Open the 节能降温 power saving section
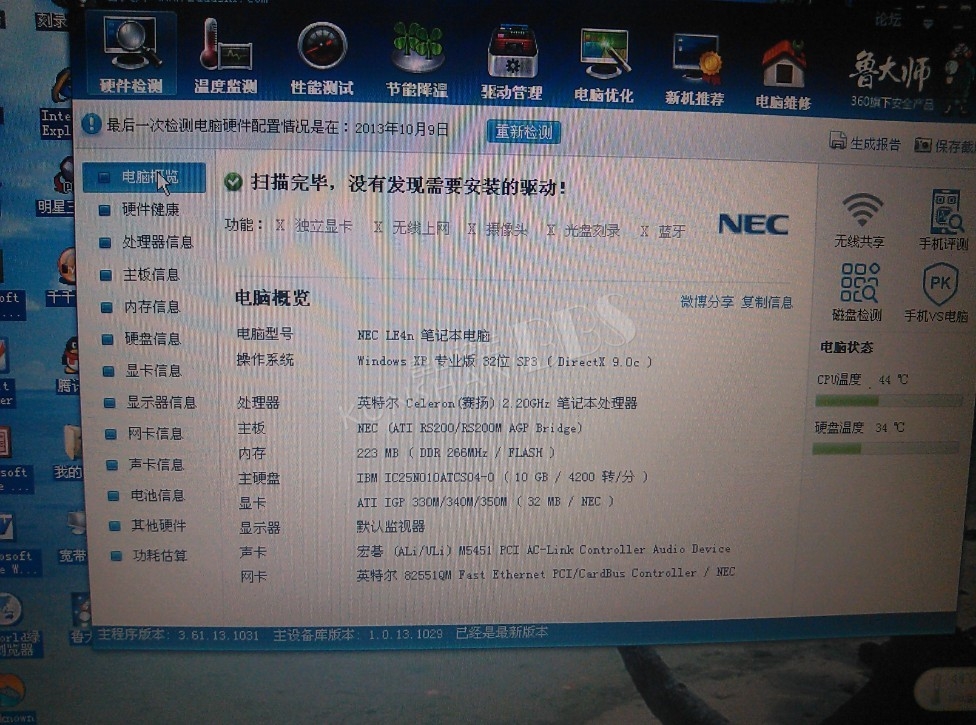 [x=417, y=60]
